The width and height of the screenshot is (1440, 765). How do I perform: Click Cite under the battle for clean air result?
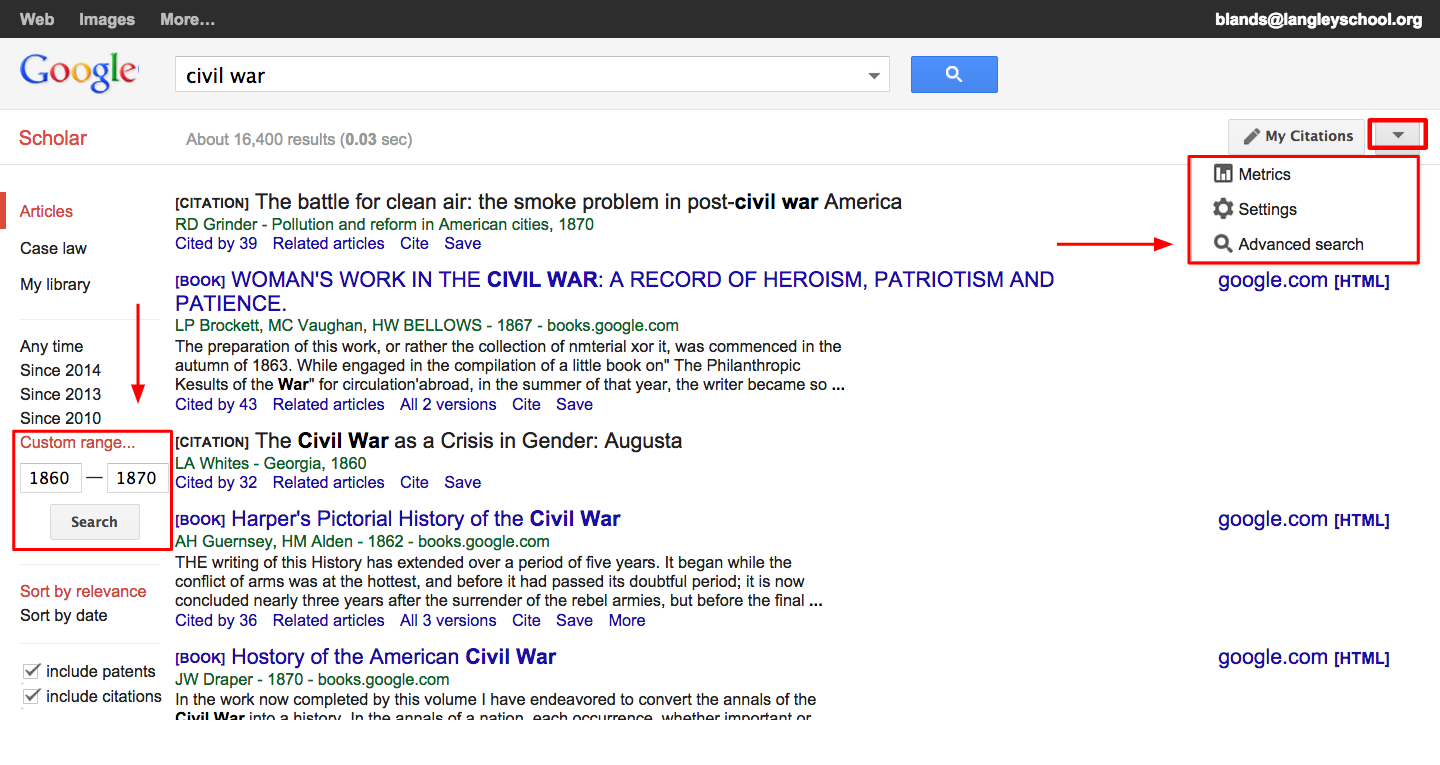coord(414,243)
